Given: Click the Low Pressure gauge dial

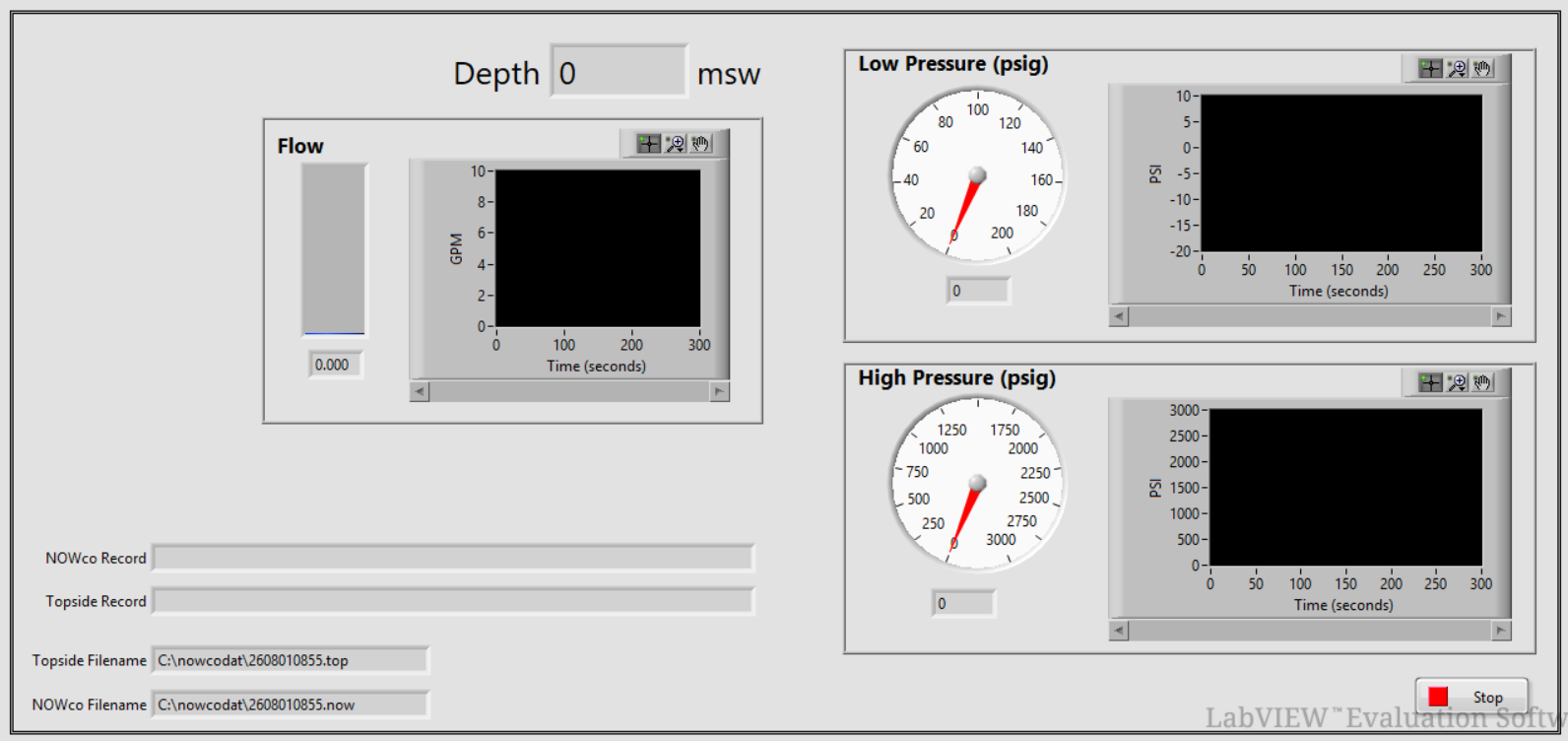Looking at the screenshot, I should [977, 175].
